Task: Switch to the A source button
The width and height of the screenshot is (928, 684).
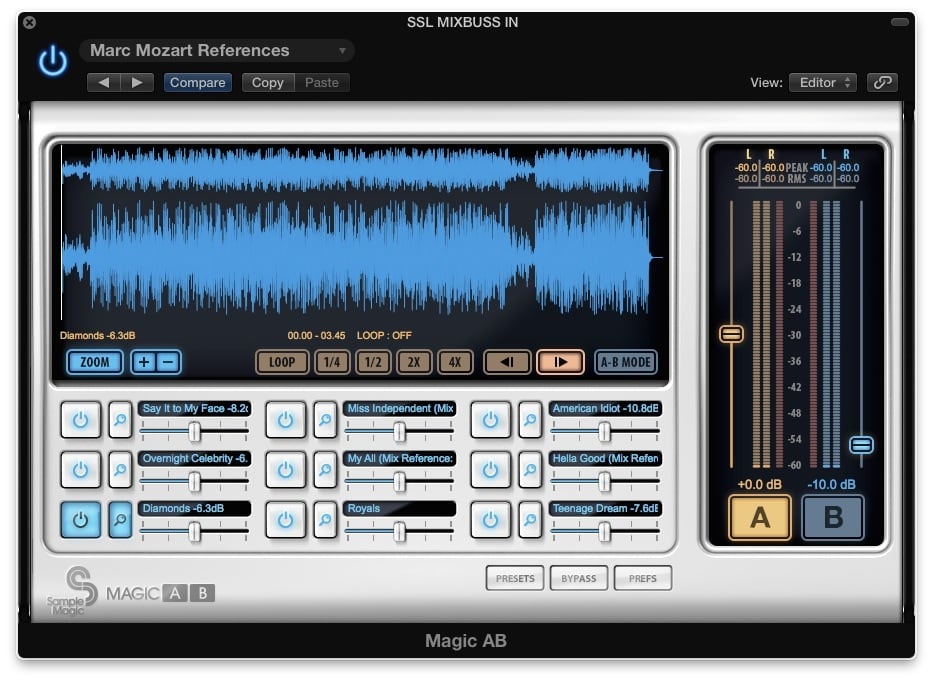Action: 760,518
